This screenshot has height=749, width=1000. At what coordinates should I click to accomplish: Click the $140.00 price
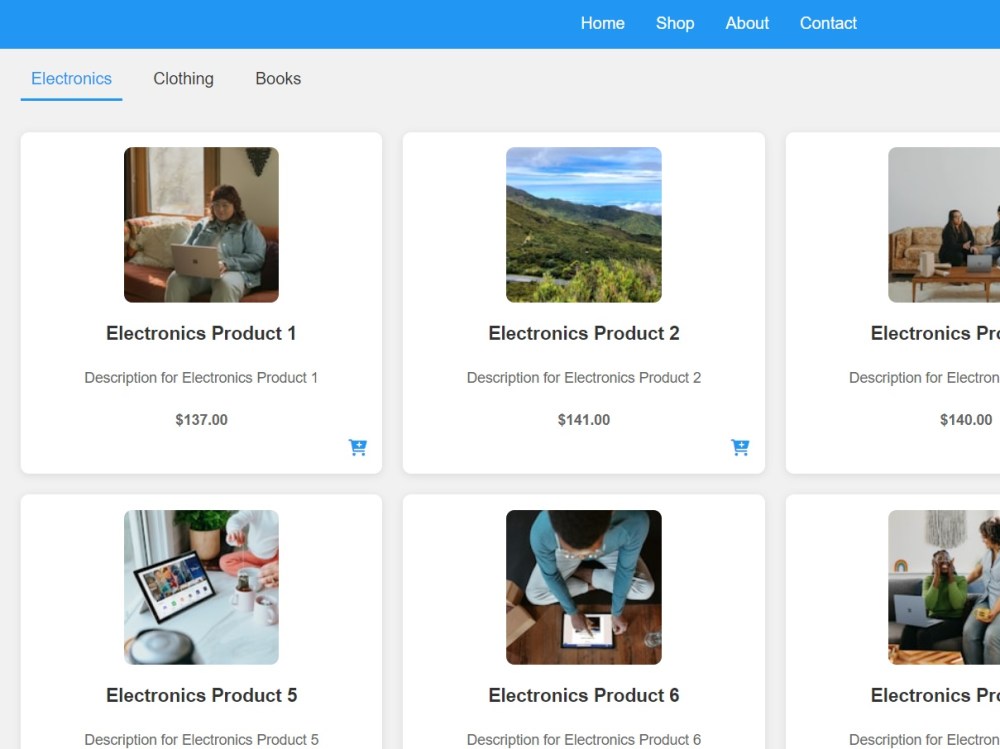(966, 420)
